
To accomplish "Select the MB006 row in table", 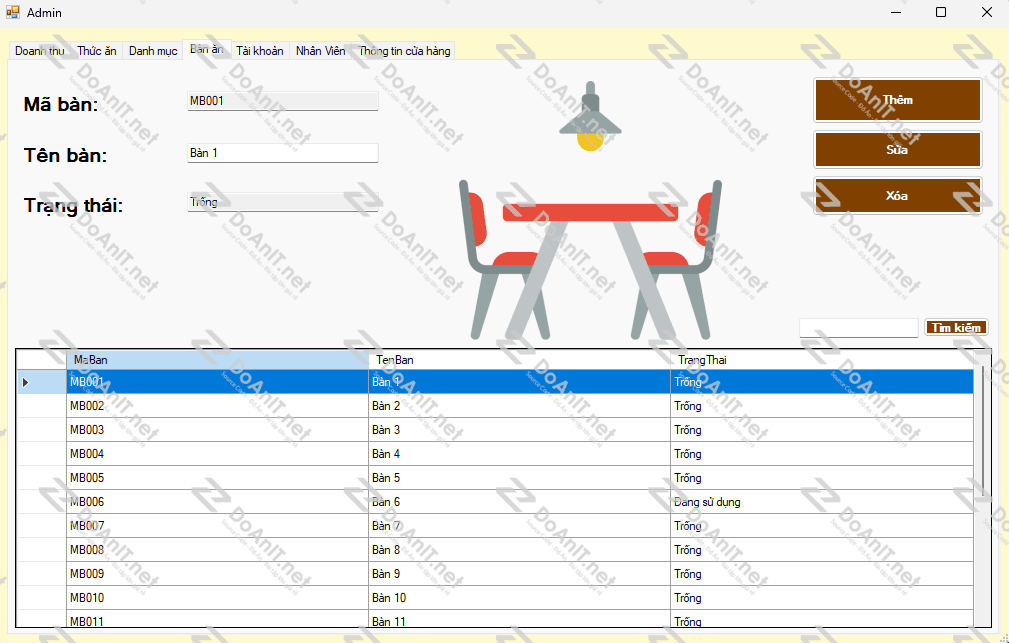I will [x=217, y=502].
